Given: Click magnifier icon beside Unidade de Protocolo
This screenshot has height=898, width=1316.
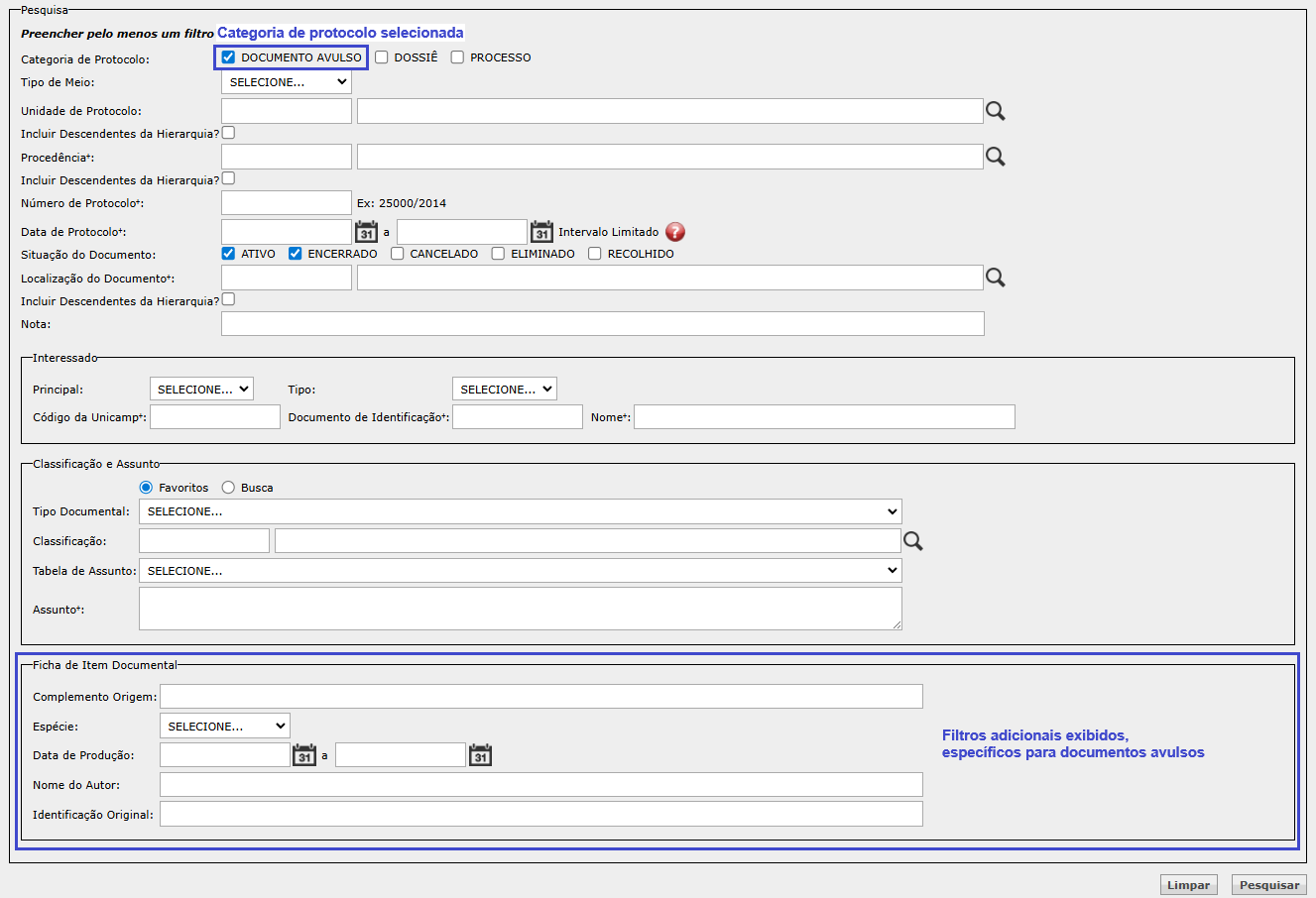Looking at the screenshot, I should pos(995,111).
